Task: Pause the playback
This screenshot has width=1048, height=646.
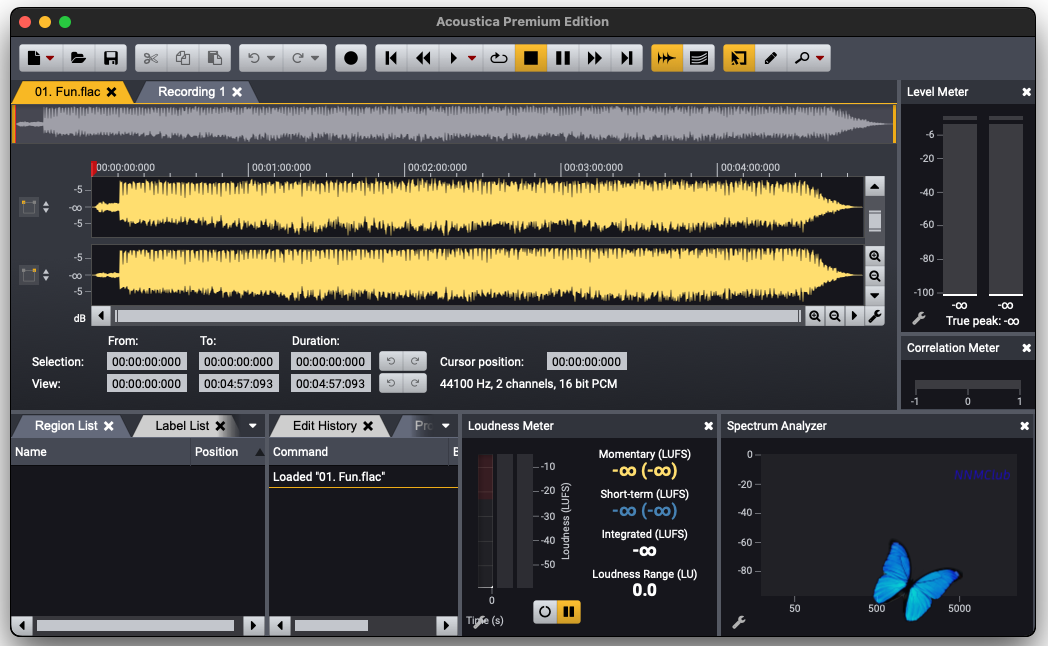Action: point(563,58)
